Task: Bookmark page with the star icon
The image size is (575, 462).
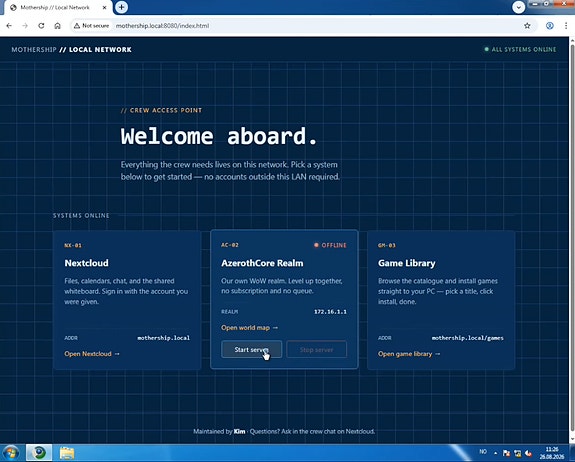Action: click(527, 26)
